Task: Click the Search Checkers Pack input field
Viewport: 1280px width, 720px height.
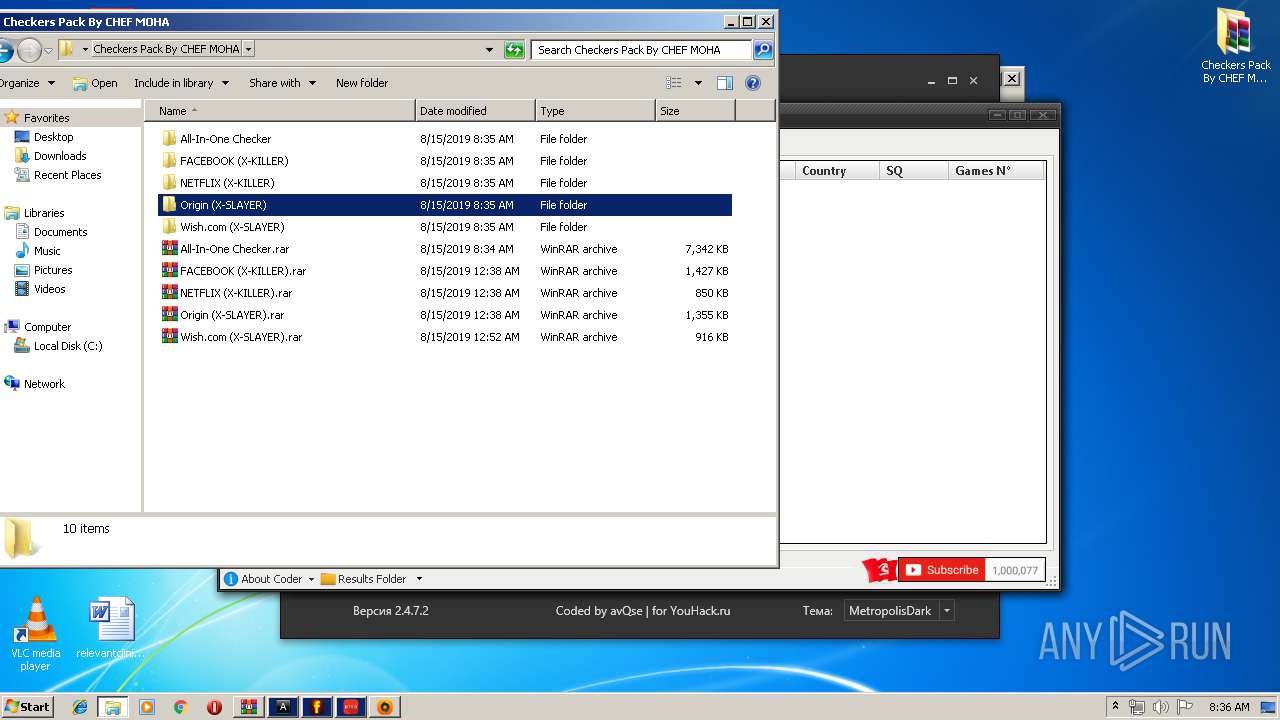Action: click(x=640, y=49)
